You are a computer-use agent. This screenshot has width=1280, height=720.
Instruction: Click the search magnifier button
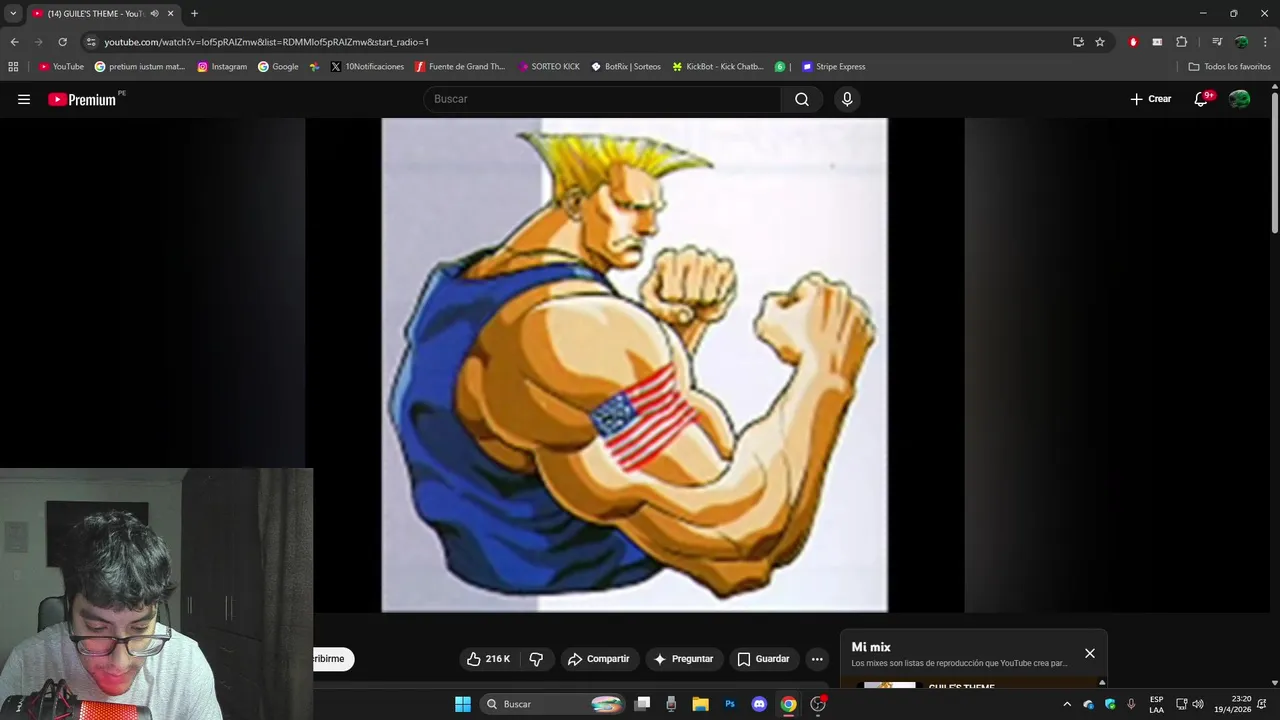(802, 99)
